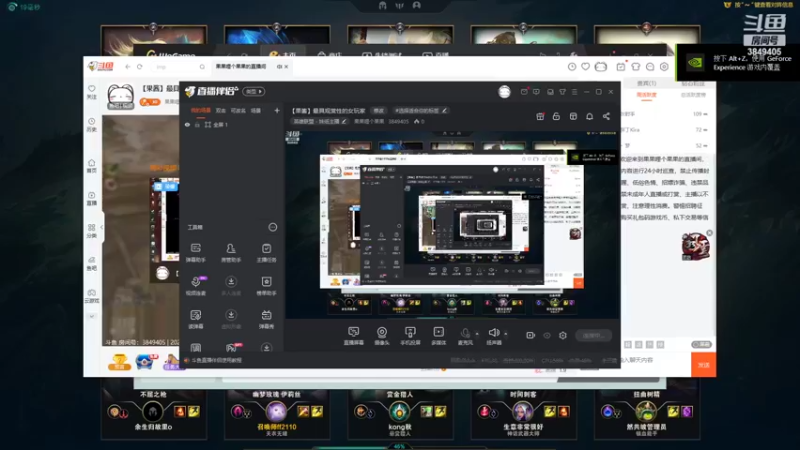The height and width of the screenshot is (450, 800).
Task: Open 历史 in Douyu left sidebar
Action: 91,125
